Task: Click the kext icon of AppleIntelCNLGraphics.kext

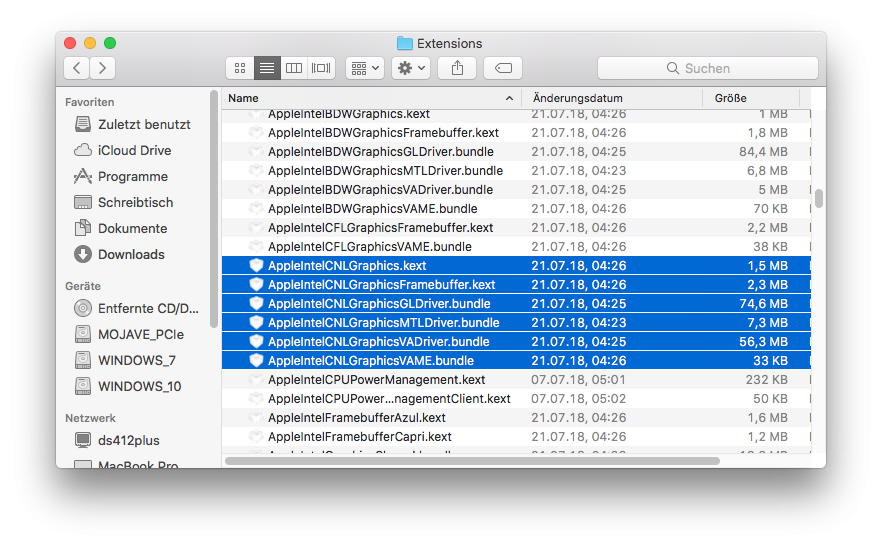Action: tap(256, 266)
